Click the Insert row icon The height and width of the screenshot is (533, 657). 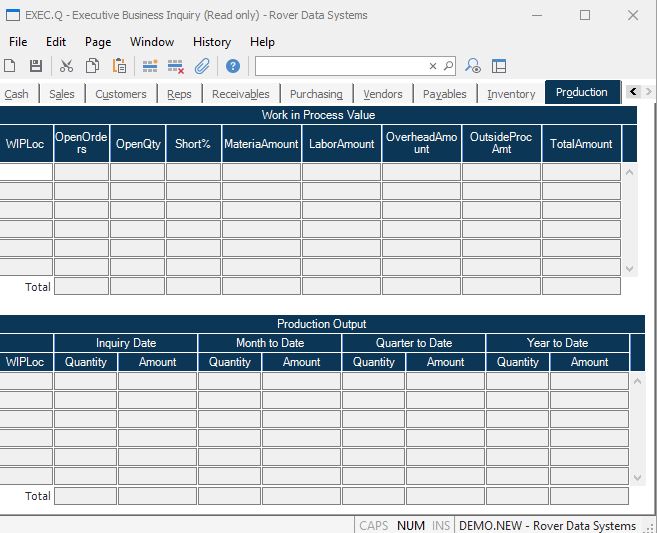click(150, 66)
